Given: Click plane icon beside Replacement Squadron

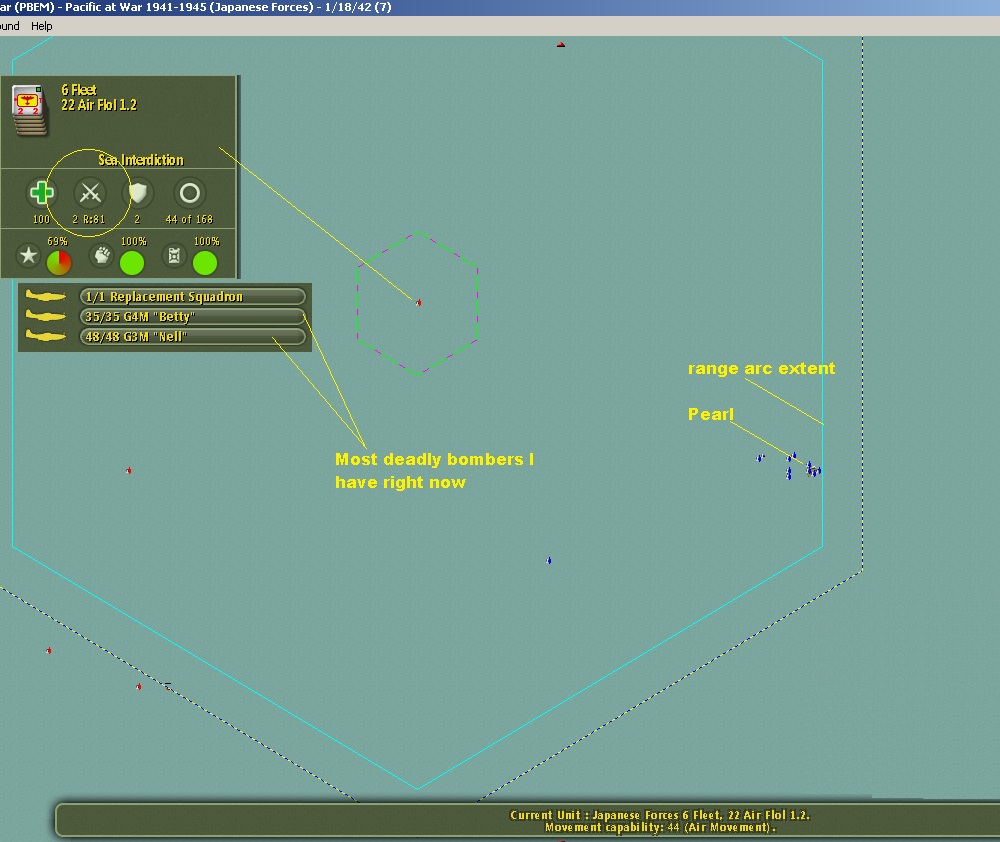Looking at the screenshot, I should tap(45, 296).
